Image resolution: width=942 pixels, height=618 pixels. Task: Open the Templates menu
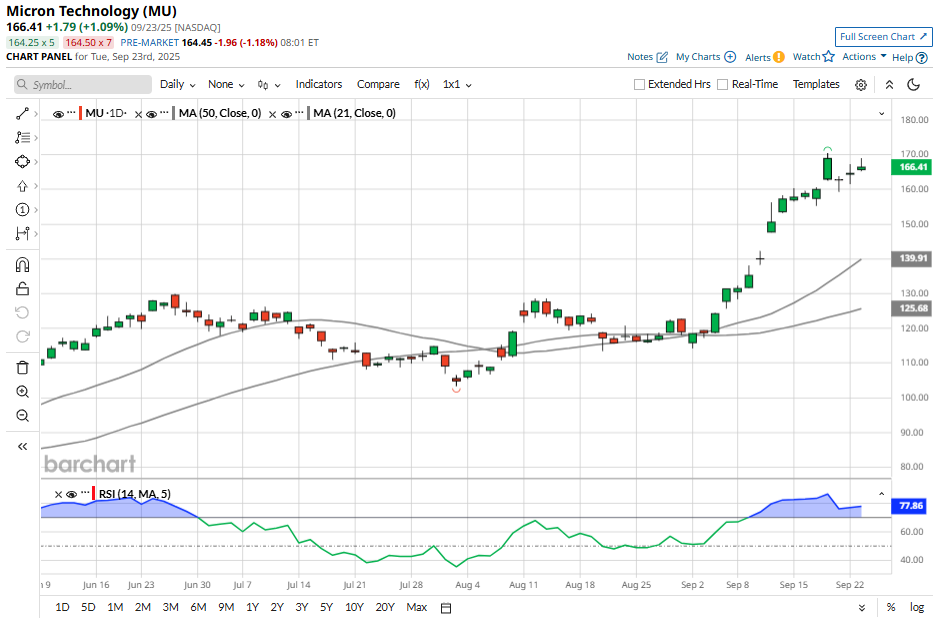coord(816,85)
